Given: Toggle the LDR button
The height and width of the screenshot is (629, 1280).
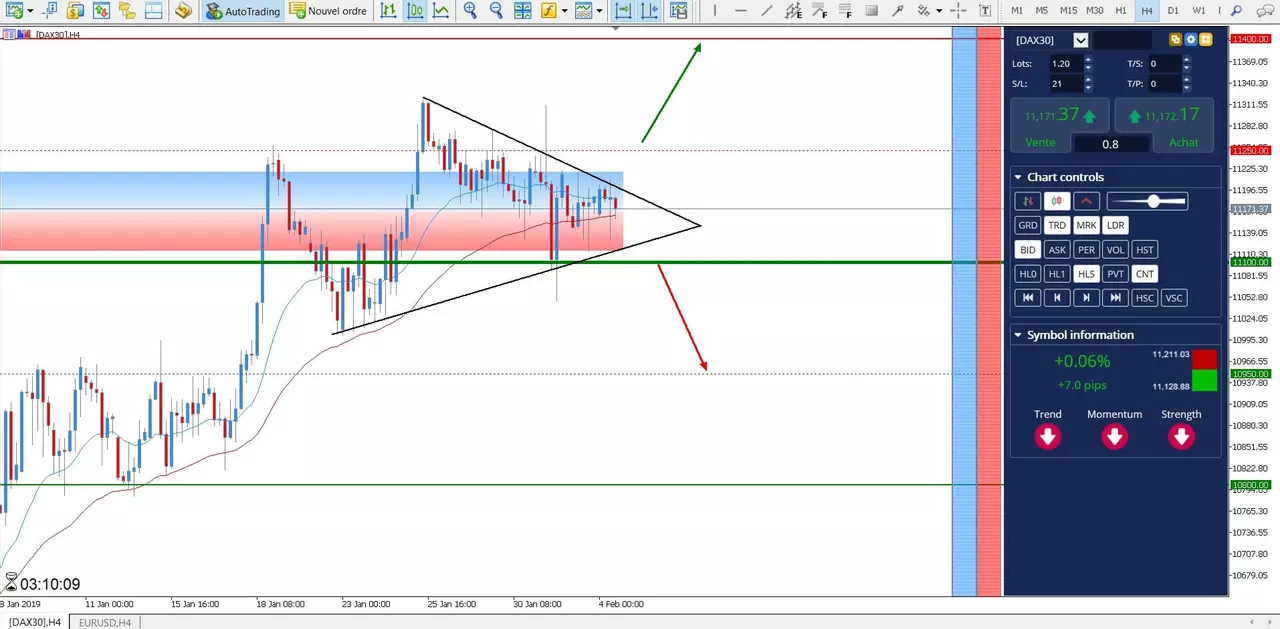Looking at the screenshot, I should [x=1116, y=225].
